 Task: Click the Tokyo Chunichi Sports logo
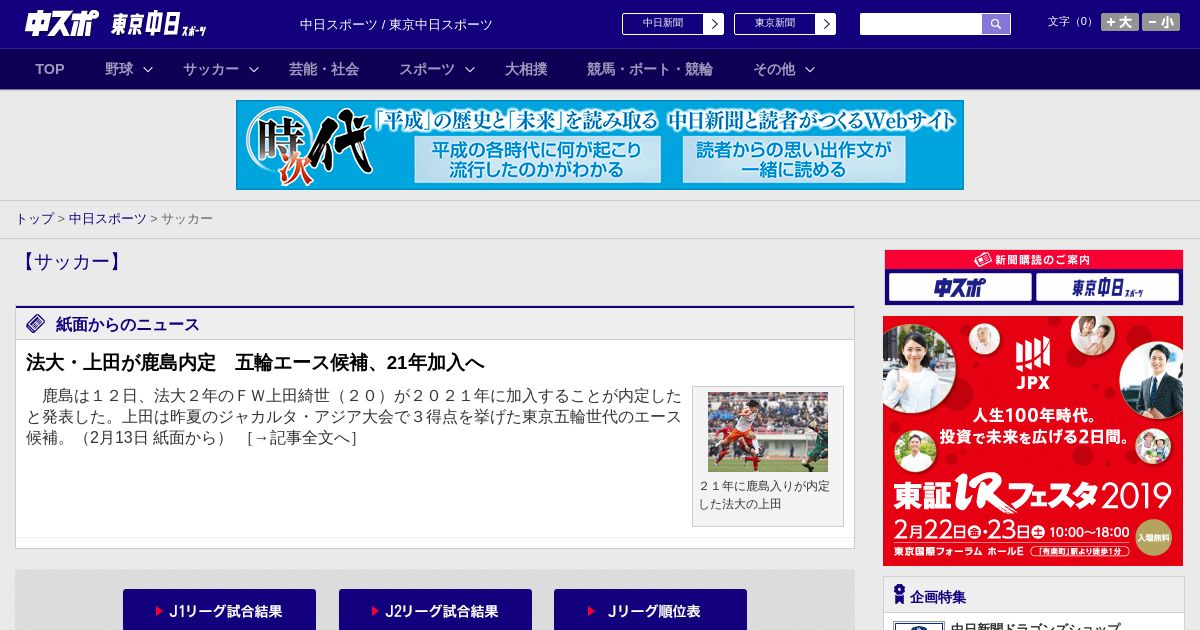[159, 24]
